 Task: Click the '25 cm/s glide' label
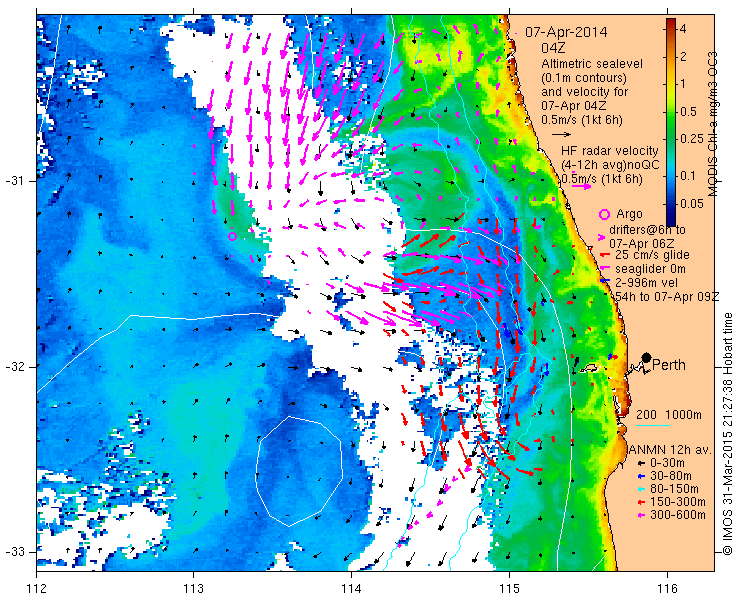click(x=652, y=255)
